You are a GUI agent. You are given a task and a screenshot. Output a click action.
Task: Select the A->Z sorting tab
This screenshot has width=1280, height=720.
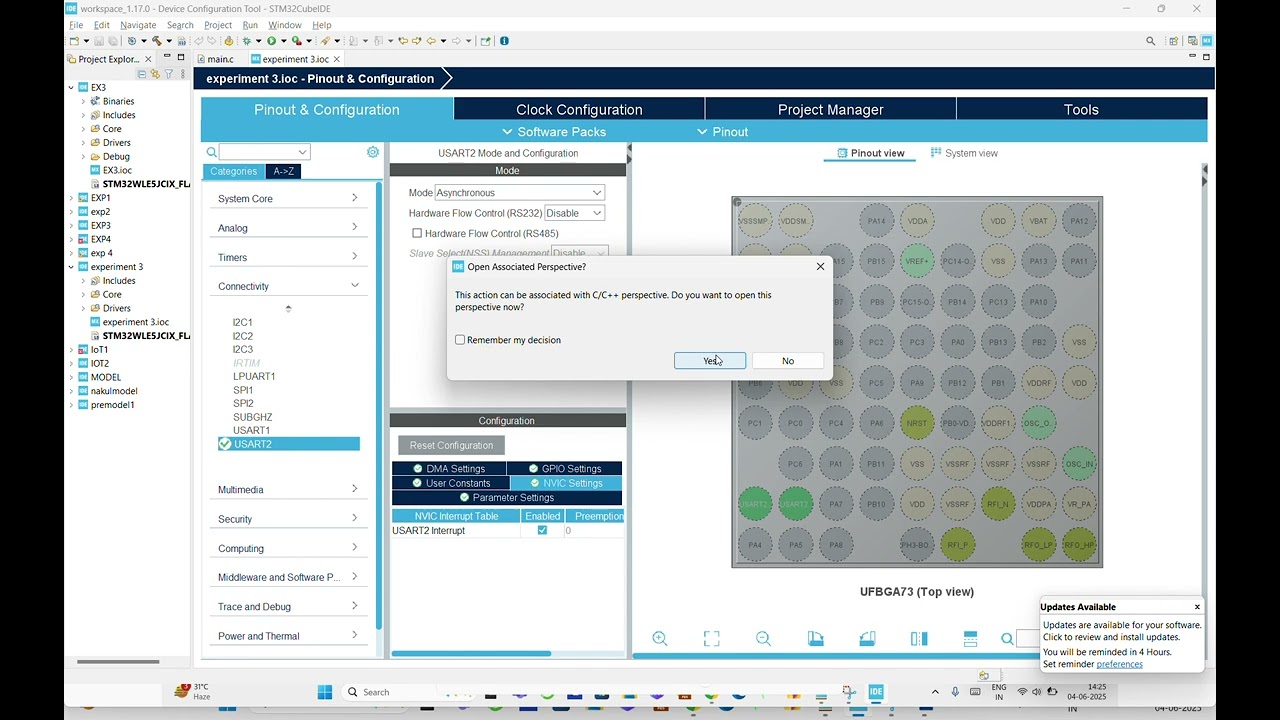283,171
